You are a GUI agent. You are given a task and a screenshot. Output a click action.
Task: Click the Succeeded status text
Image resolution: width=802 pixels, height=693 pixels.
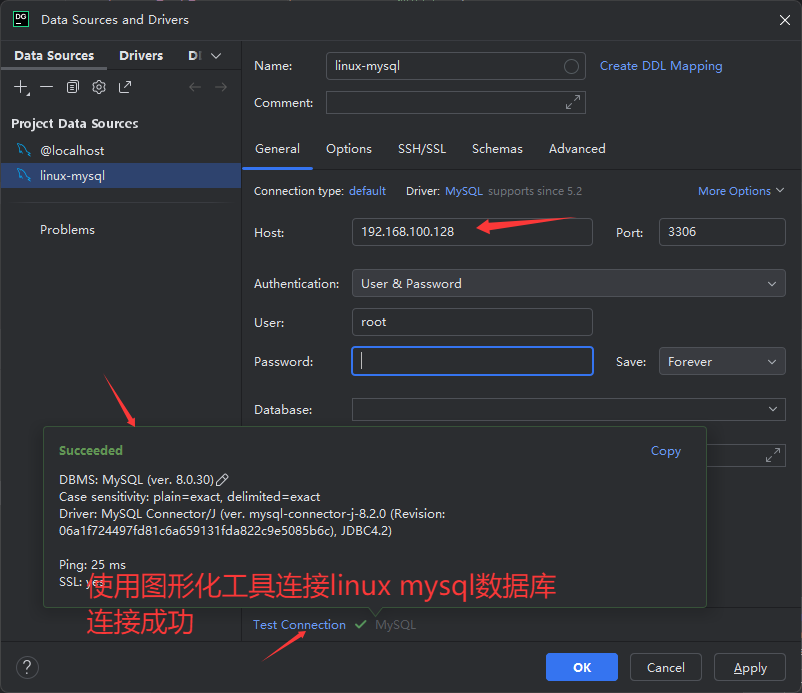tap(91, 451)
